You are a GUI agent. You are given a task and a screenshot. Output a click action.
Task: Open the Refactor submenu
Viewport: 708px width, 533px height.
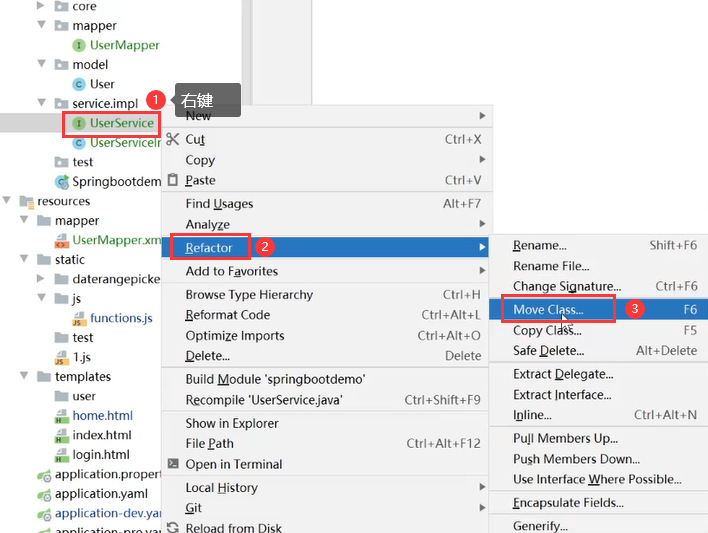325,247
